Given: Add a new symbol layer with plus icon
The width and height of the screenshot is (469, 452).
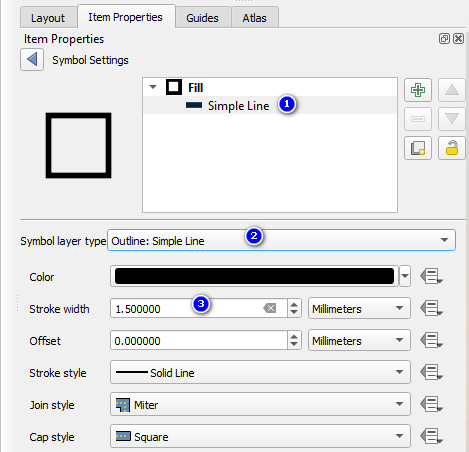Looking at the screenshot, I should (x=418, y=90).
